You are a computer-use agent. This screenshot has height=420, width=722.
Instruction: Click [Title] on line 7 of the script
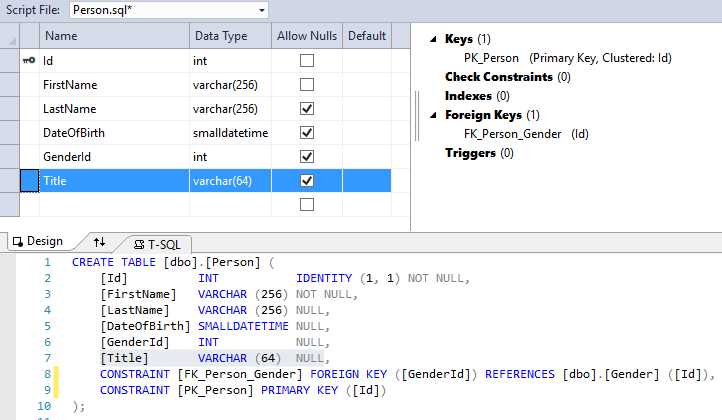click(x=124, y=358)
